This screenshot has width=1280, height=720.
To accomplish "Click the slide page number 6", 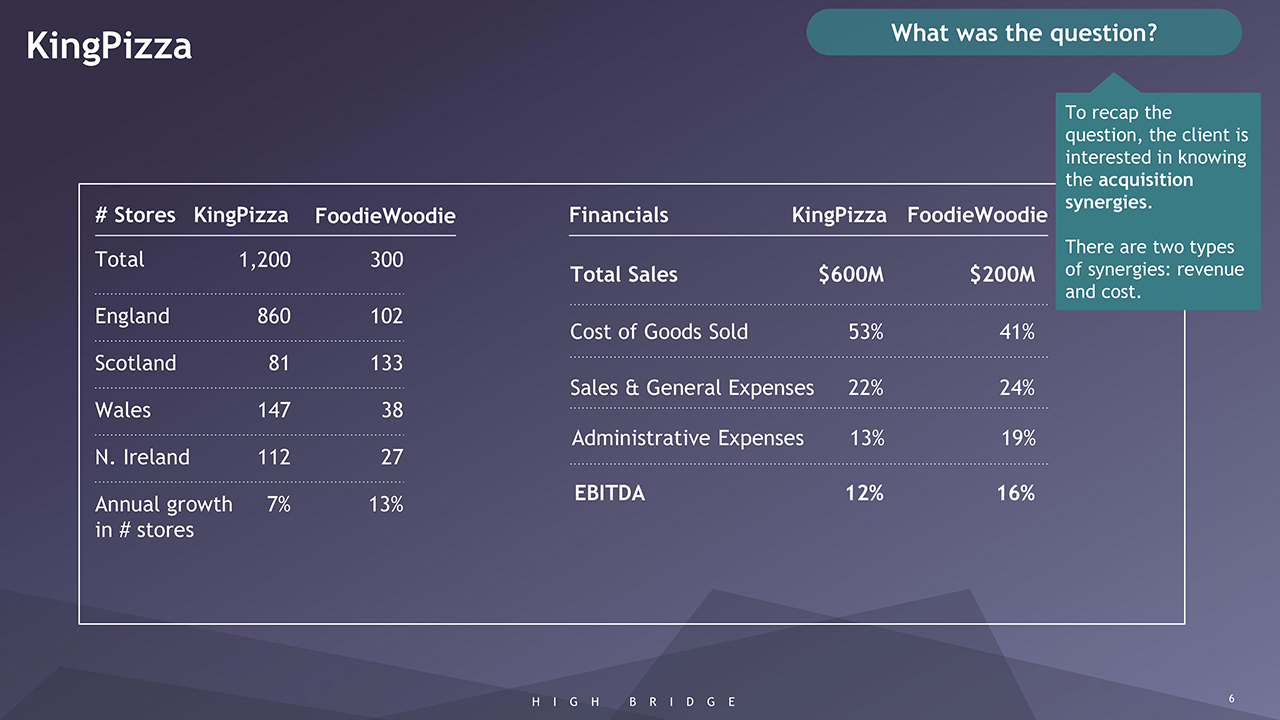I will [x=1232, y=698].
